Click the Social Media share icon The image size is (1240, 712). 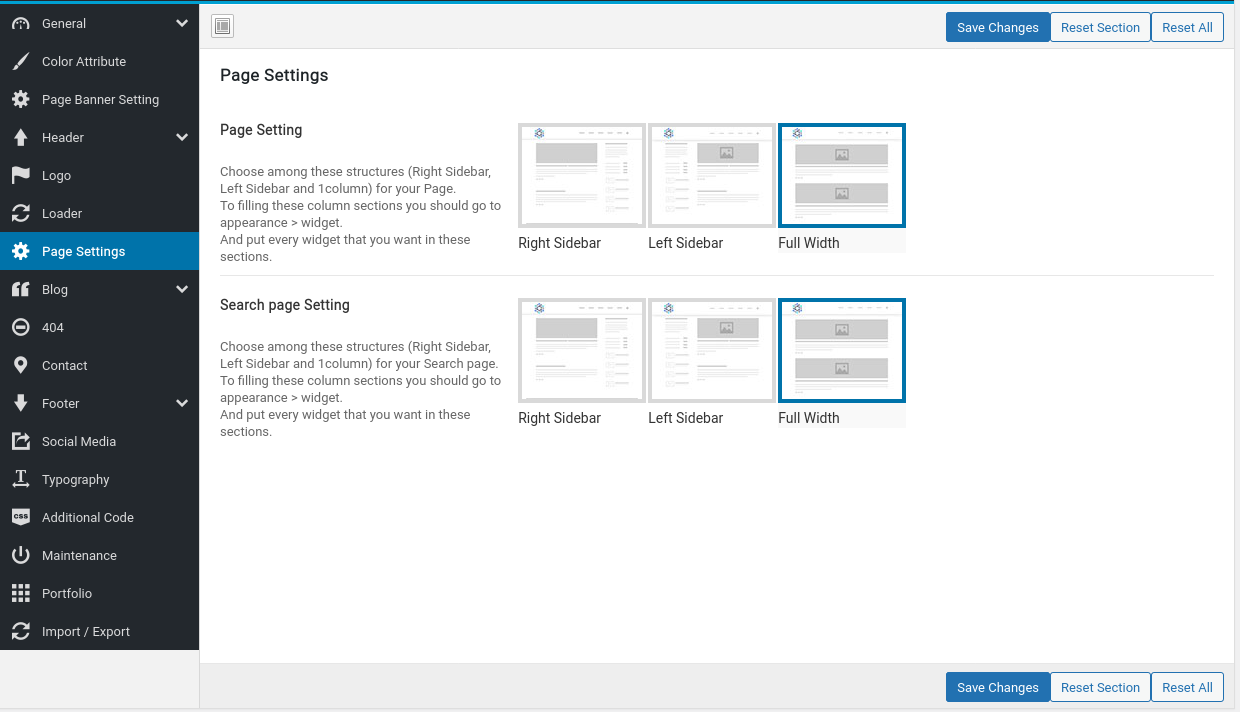pos(20,441)
